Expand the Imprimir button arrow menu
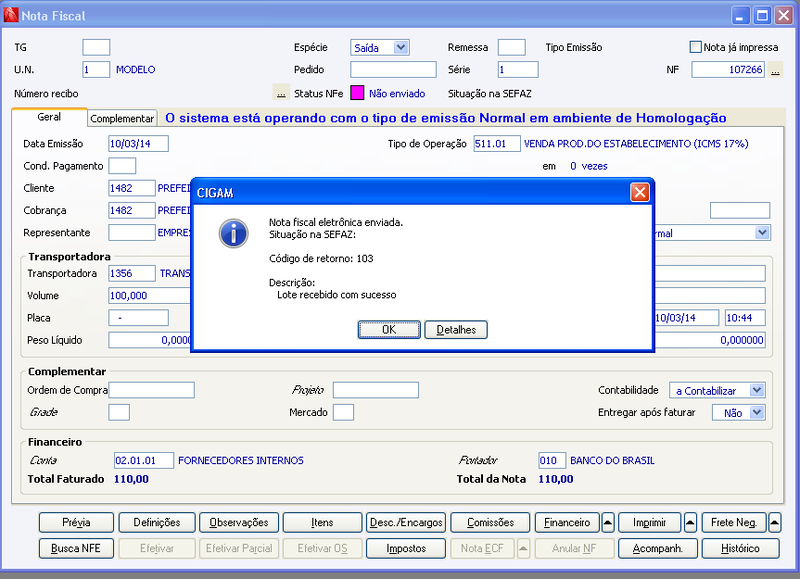 tap(690, 522)
